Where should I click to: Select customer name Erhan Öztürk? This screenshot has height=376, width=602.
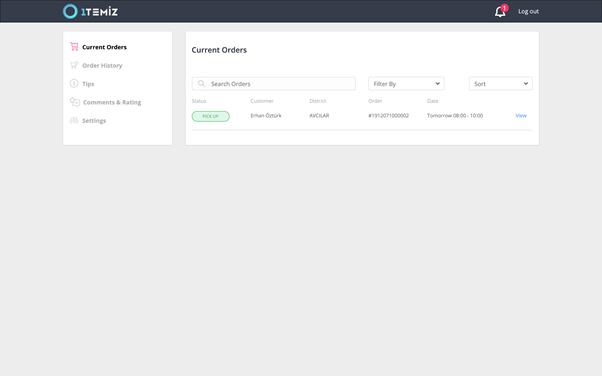pos(266,116)
